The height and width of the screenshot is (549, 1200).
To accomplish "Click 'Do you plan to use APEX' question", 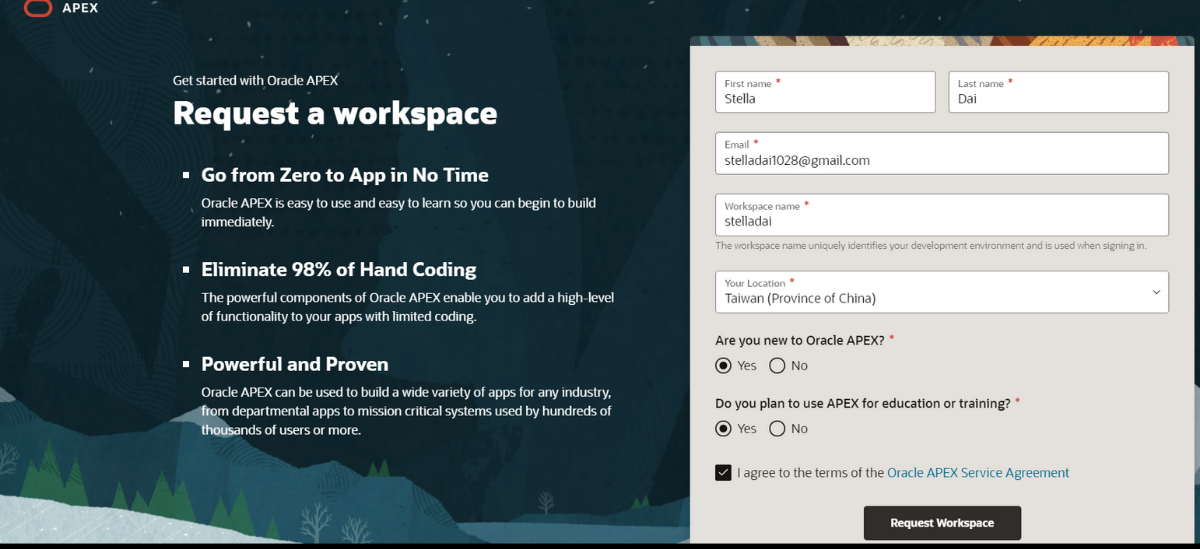I will 863,403.
